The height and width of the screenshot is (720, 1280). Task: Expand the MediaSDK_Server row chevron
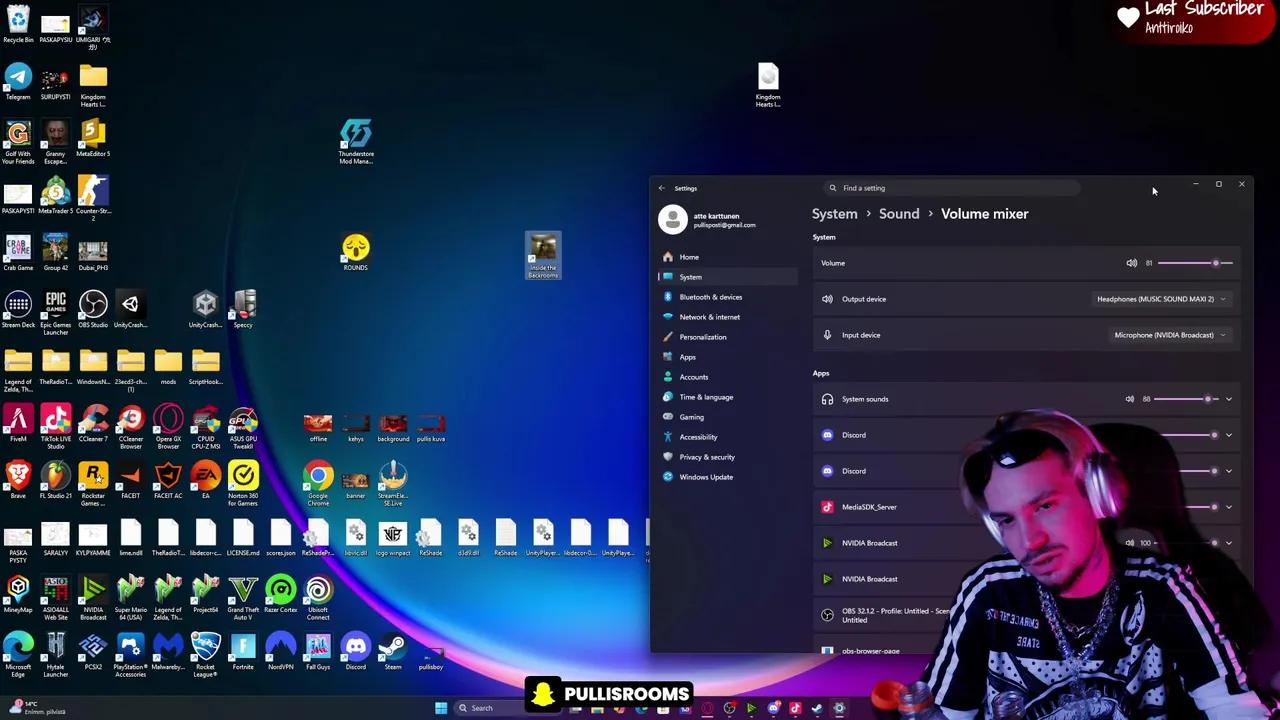click(1229, 507)
